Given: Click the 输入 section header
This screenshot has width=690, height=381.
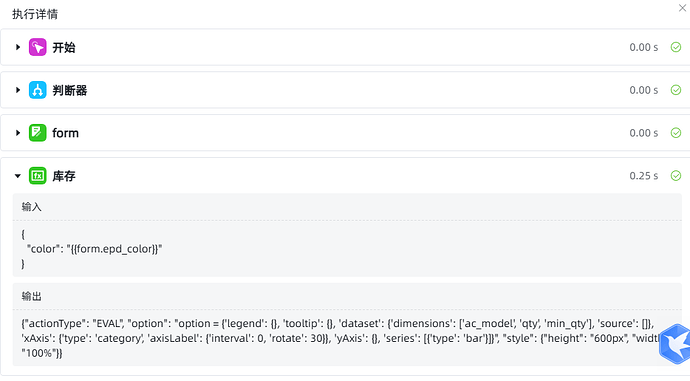Looking at the screenshot, I should (x=32, y=207).
